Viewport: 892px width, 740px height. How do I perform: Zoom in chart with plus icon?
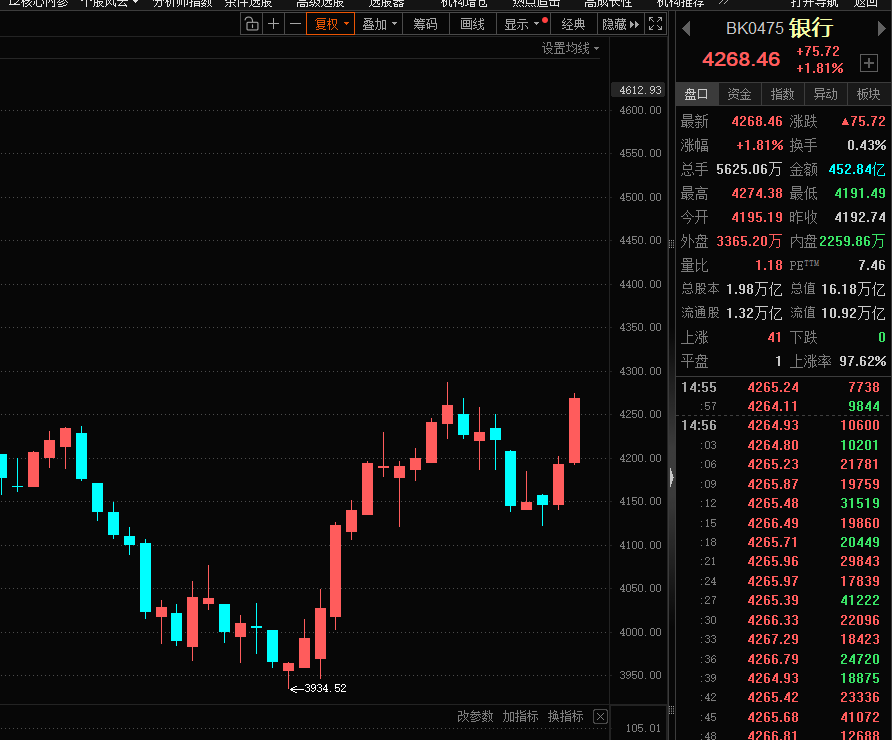tap(273, 24)
